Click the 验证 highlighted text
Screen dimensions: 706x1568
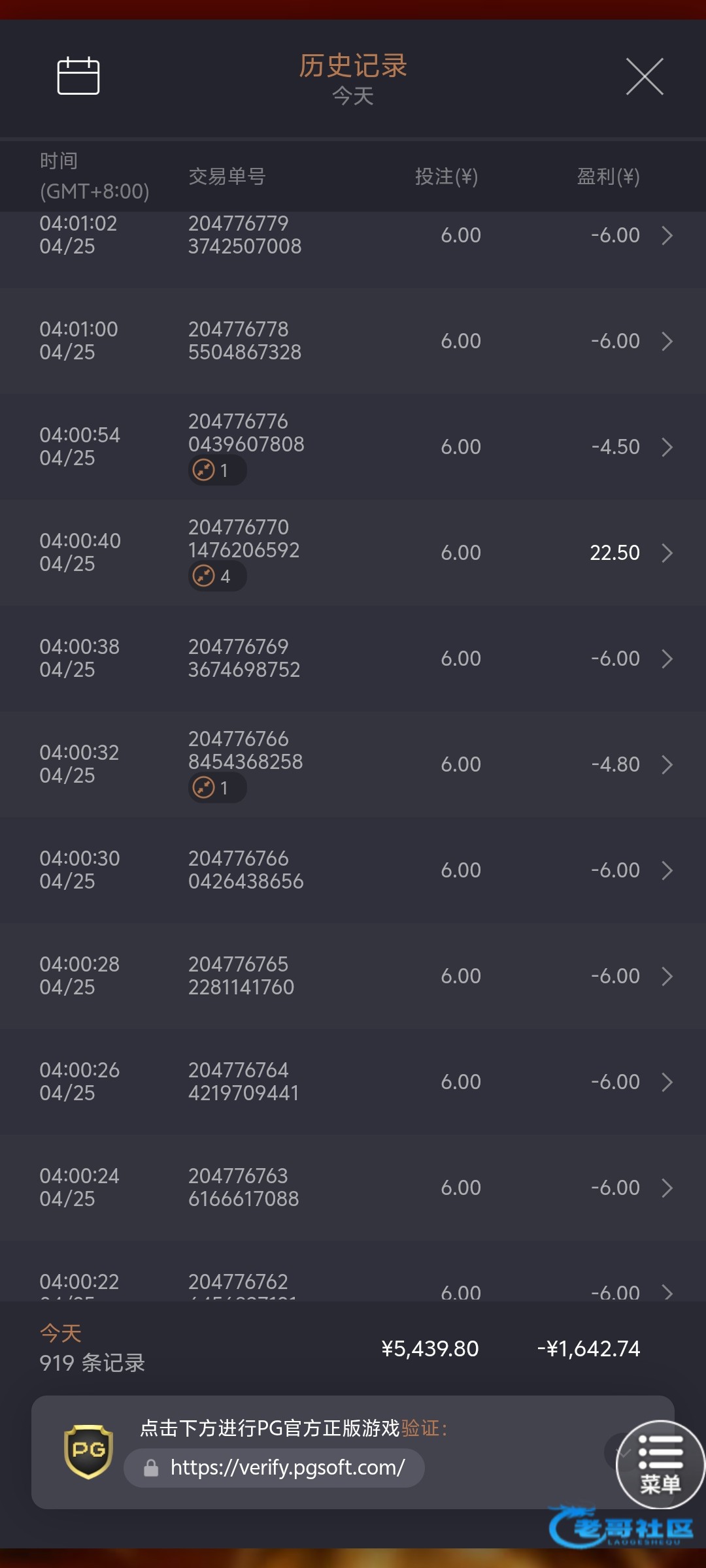tap(420, 1428)
